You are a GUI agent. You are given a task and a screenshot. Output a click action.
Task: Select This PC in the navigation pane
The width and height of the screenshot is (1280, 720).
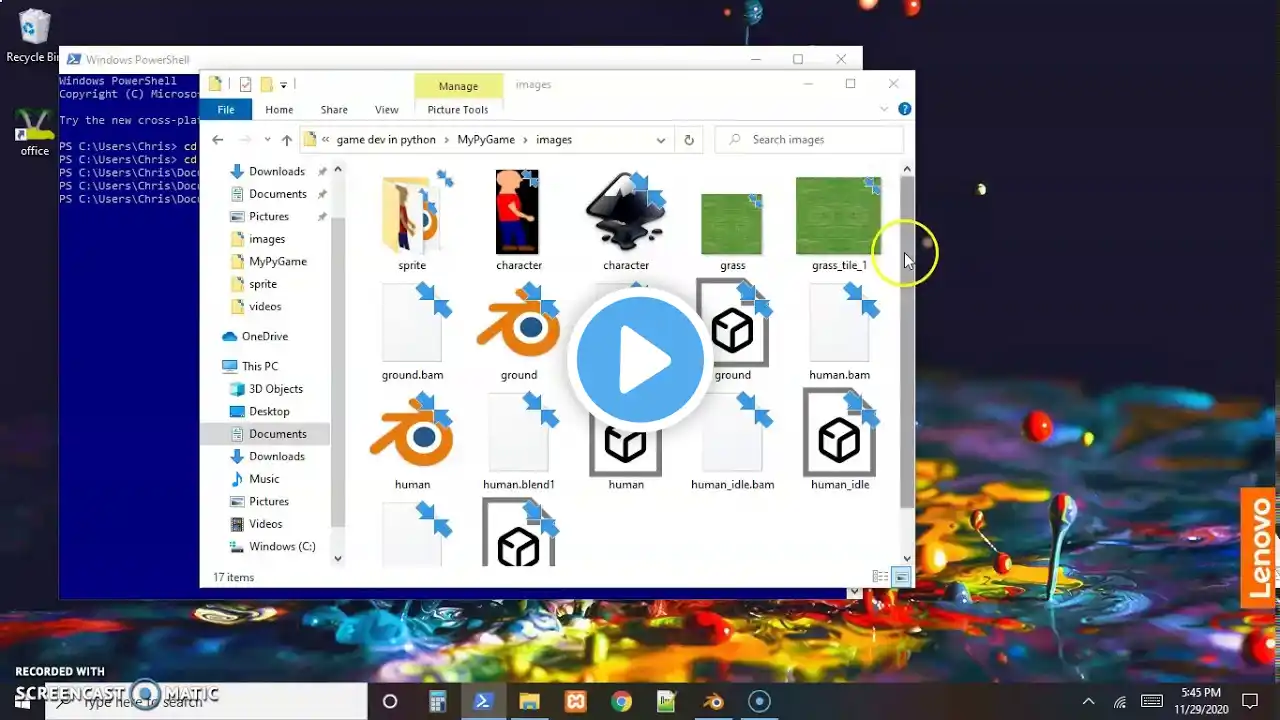click(259, 366)
